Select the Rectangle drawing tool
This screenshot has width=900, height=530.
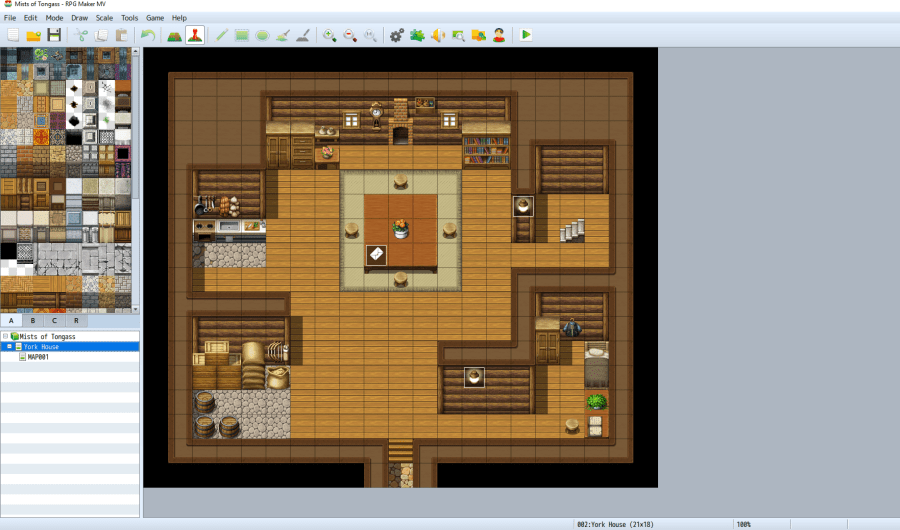pos(241,35)
